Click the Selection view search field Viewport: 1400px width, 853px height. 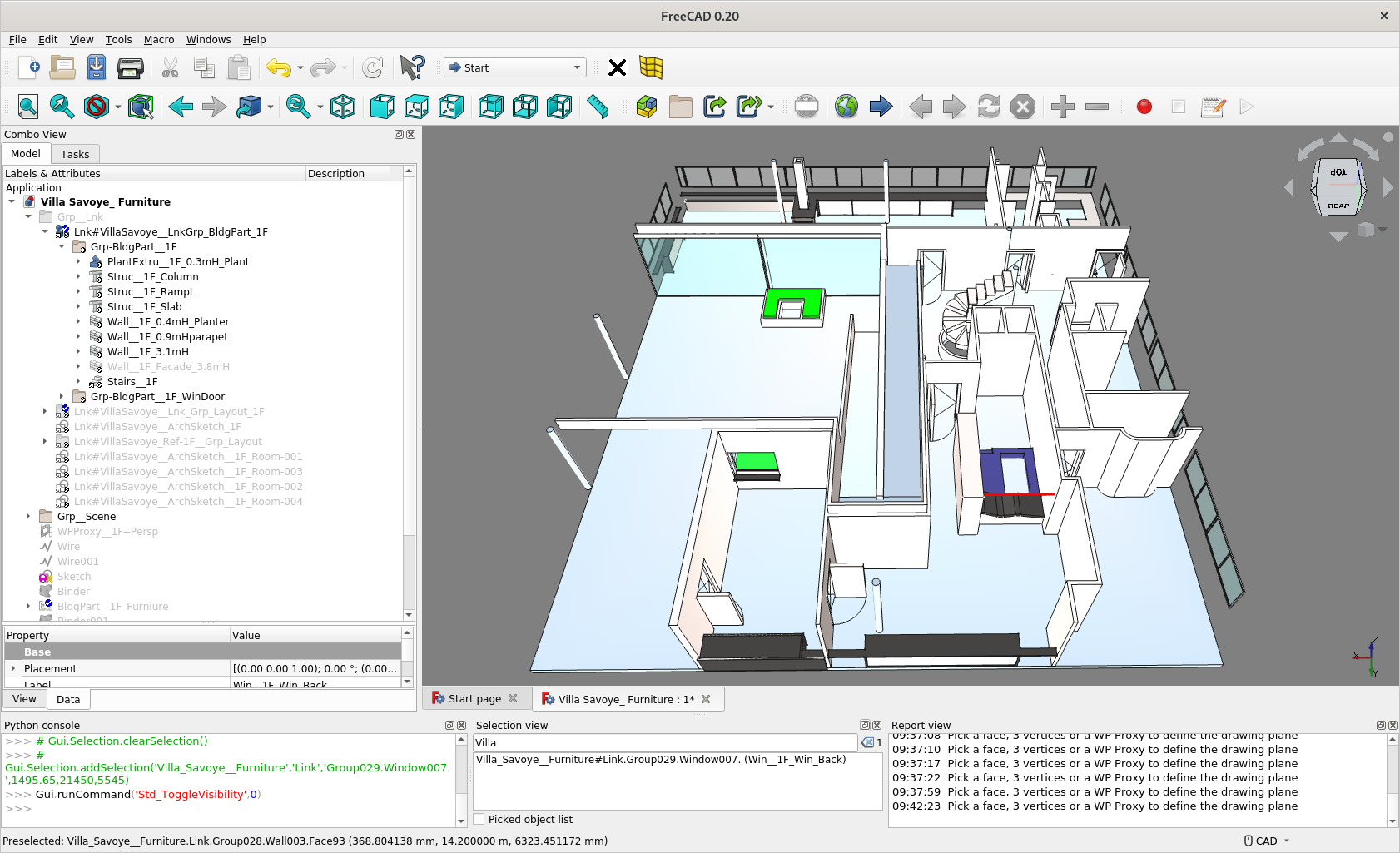click(x=665, y=742)
